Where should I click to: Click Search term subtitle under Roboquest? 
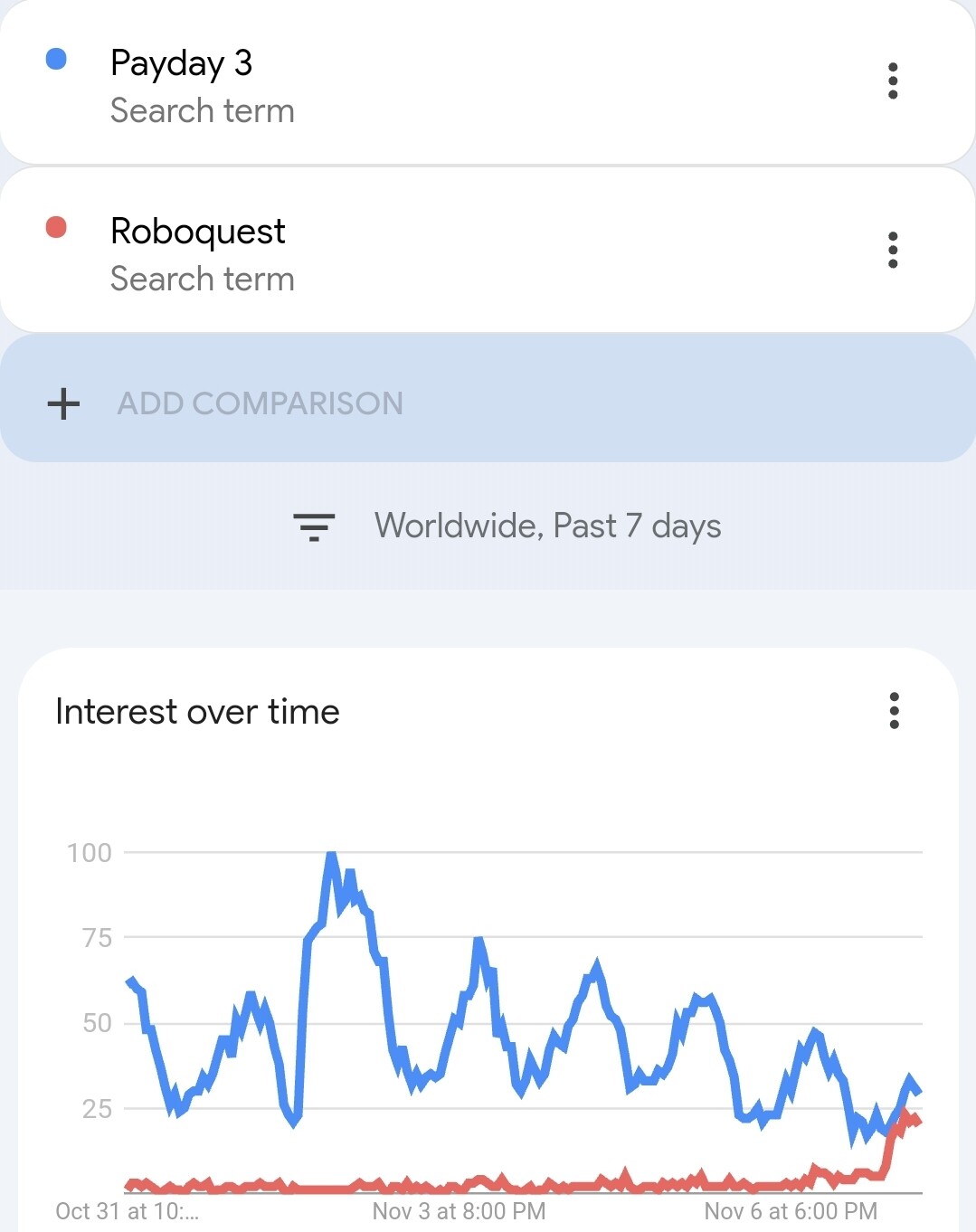[x=203, y=279]
